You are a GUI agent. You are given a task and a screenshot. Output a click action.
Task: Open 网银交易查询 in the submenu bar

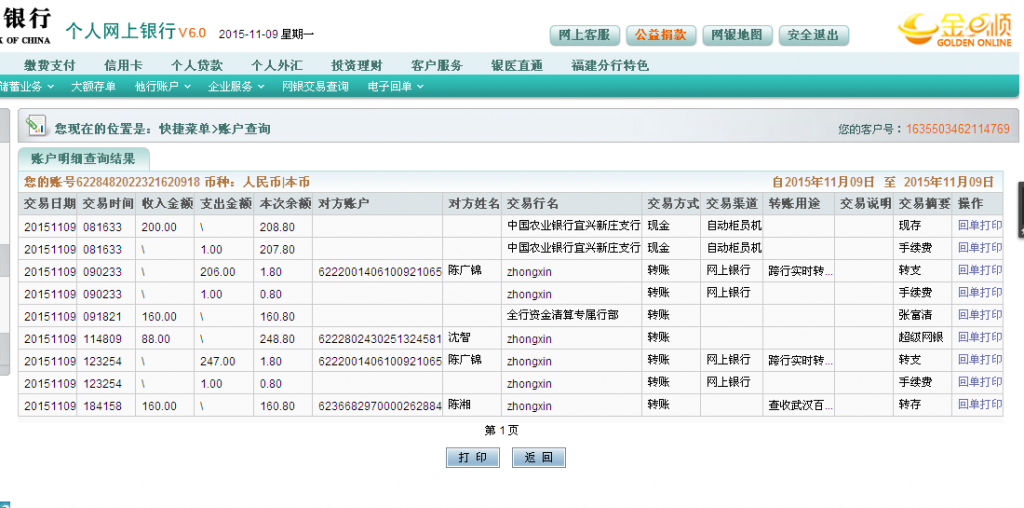coord(315,87)
